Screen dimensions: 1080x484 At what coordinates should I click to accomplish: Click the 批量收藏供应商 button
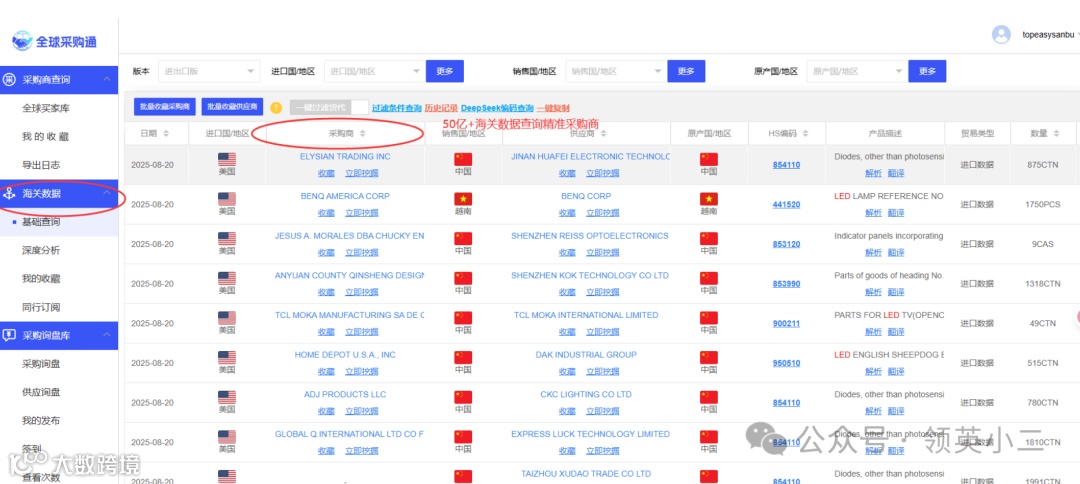pyautogui.click(x=232, y=107)
